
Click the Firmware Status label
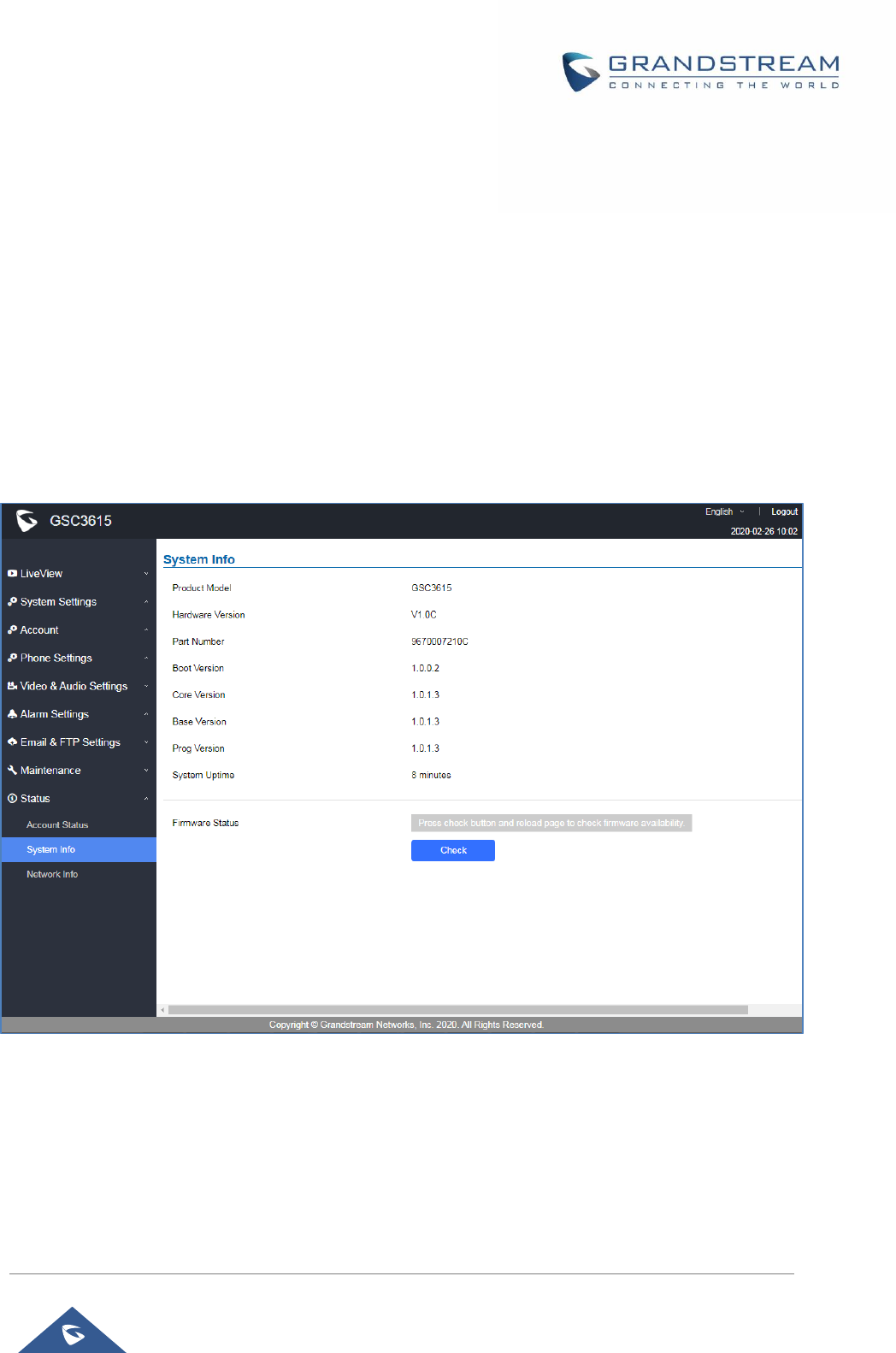pyautogui.click(x=205, y=824)
